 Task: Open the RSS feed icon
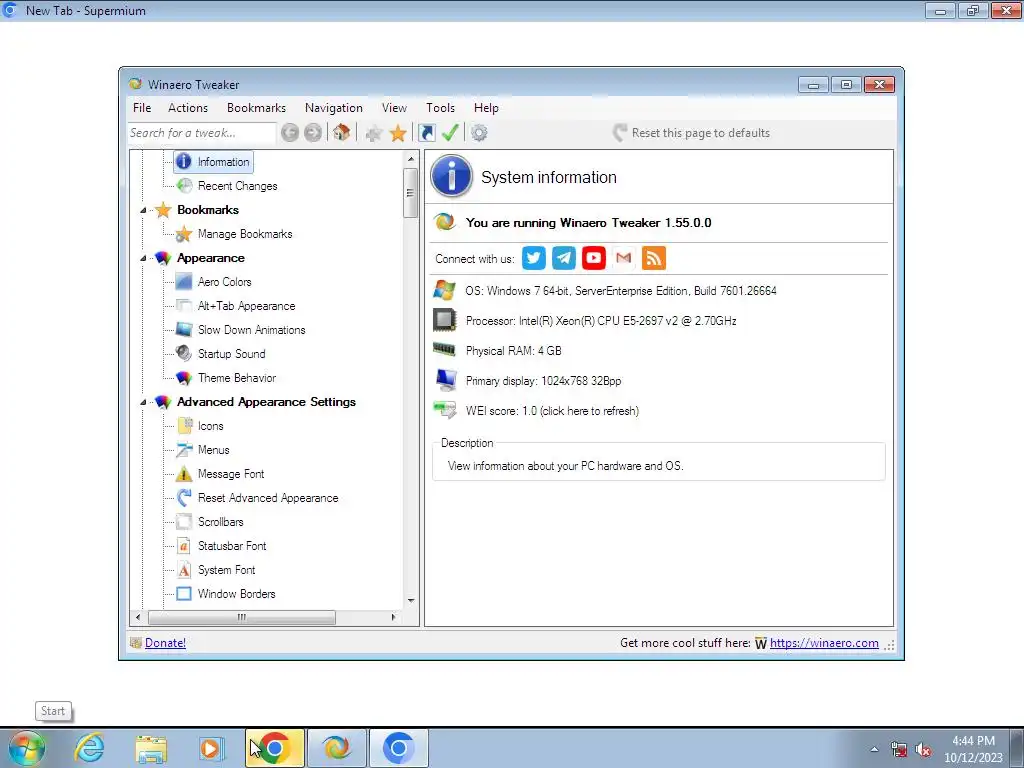(654, 258)
